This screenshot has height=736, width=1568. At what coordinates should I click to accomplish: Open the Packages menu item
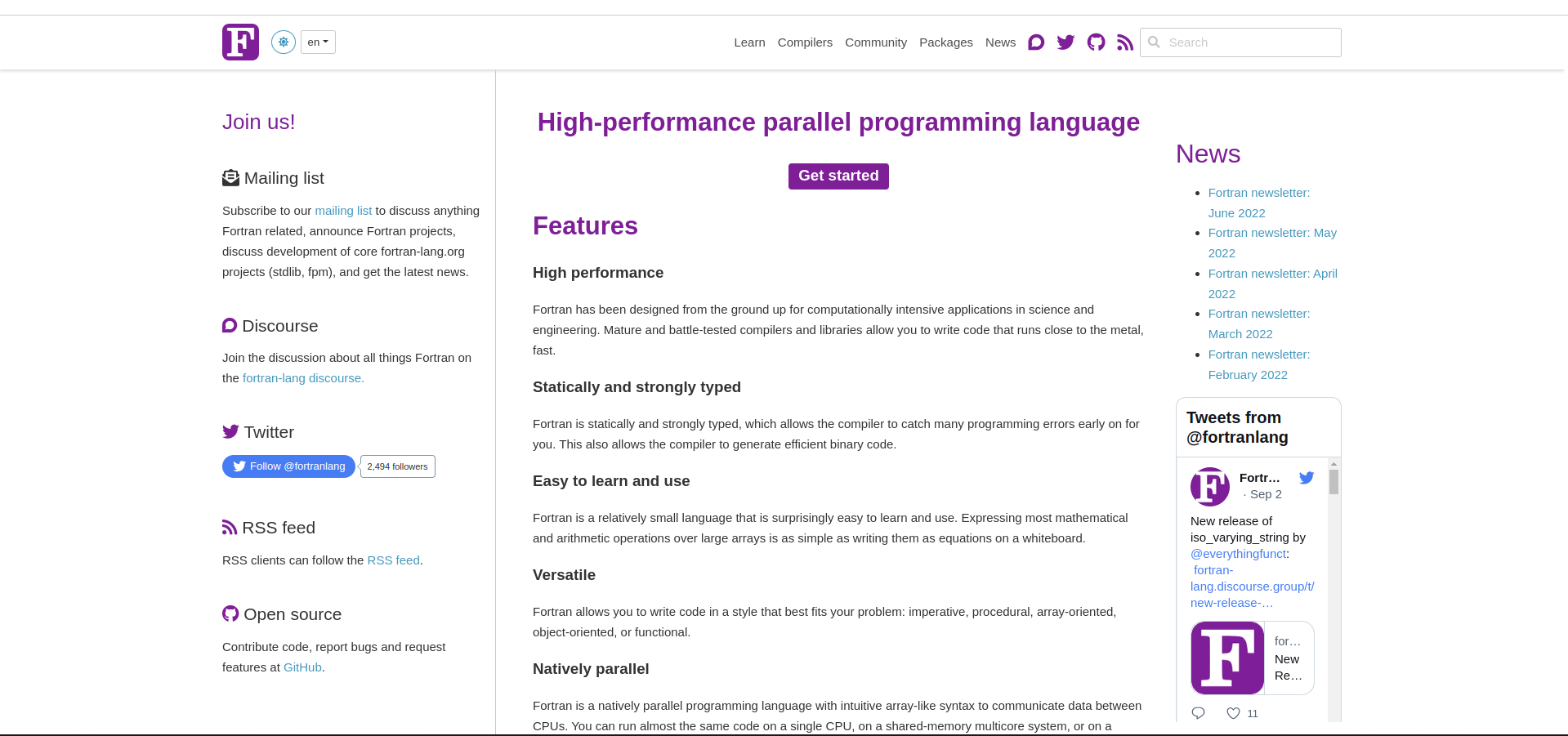tap(946, 42)
